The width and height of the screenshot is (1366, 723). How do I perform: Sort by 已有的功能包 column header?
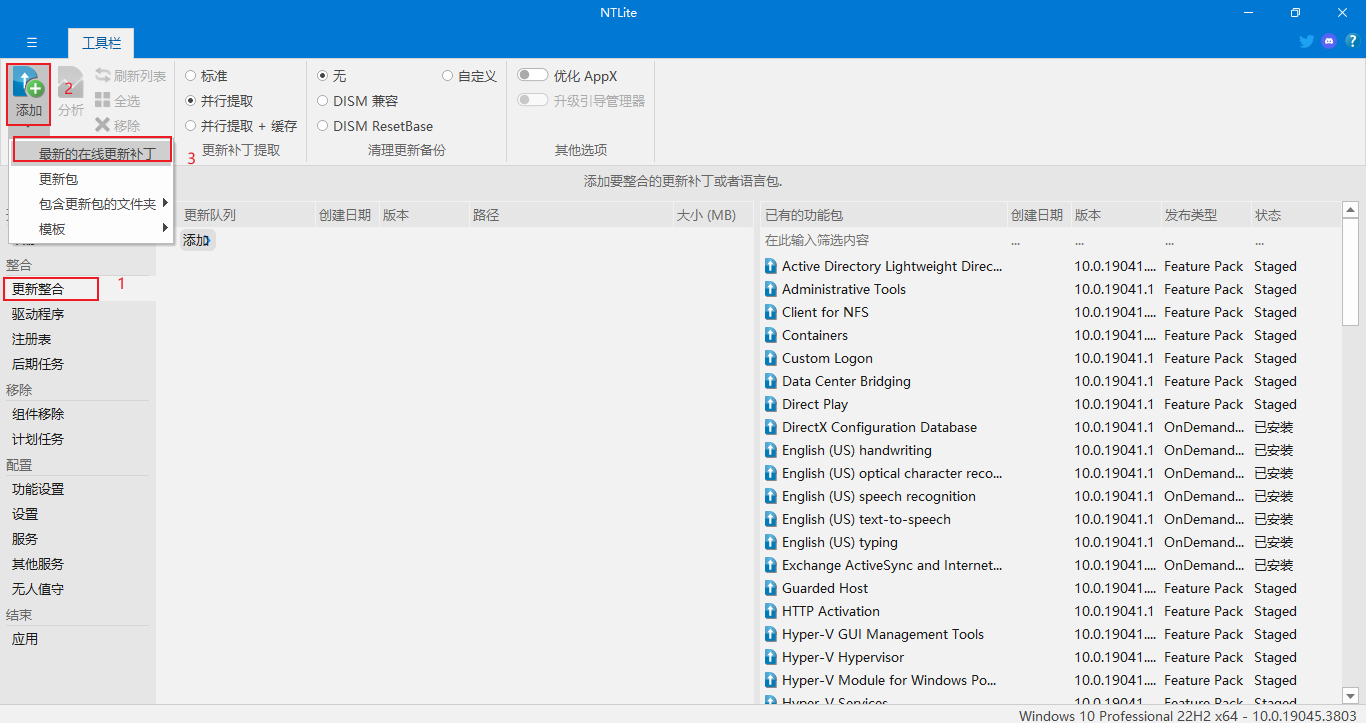883,215
